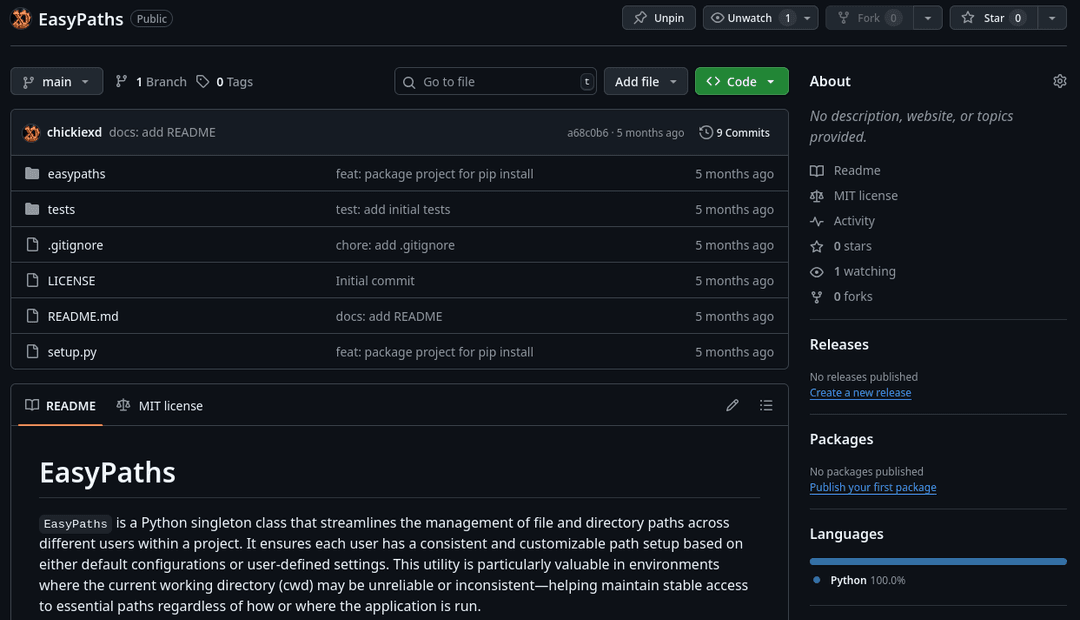
Task: Open 'chore: add .gitignore' commit message
Action: pos(395,245)
